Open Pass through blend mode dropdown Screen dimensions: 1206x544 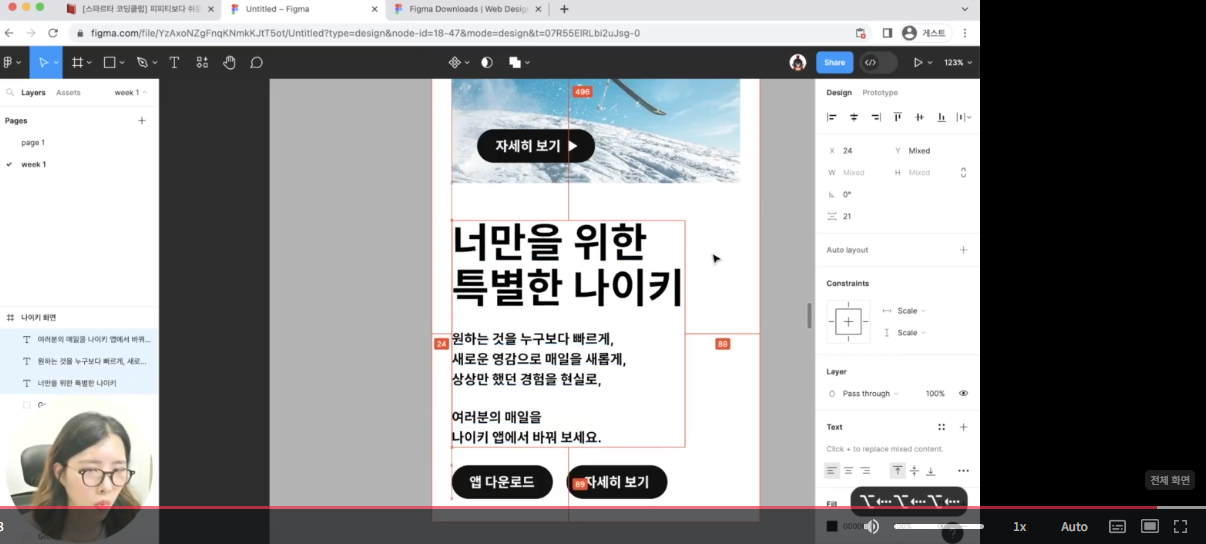tap(870, 394)
